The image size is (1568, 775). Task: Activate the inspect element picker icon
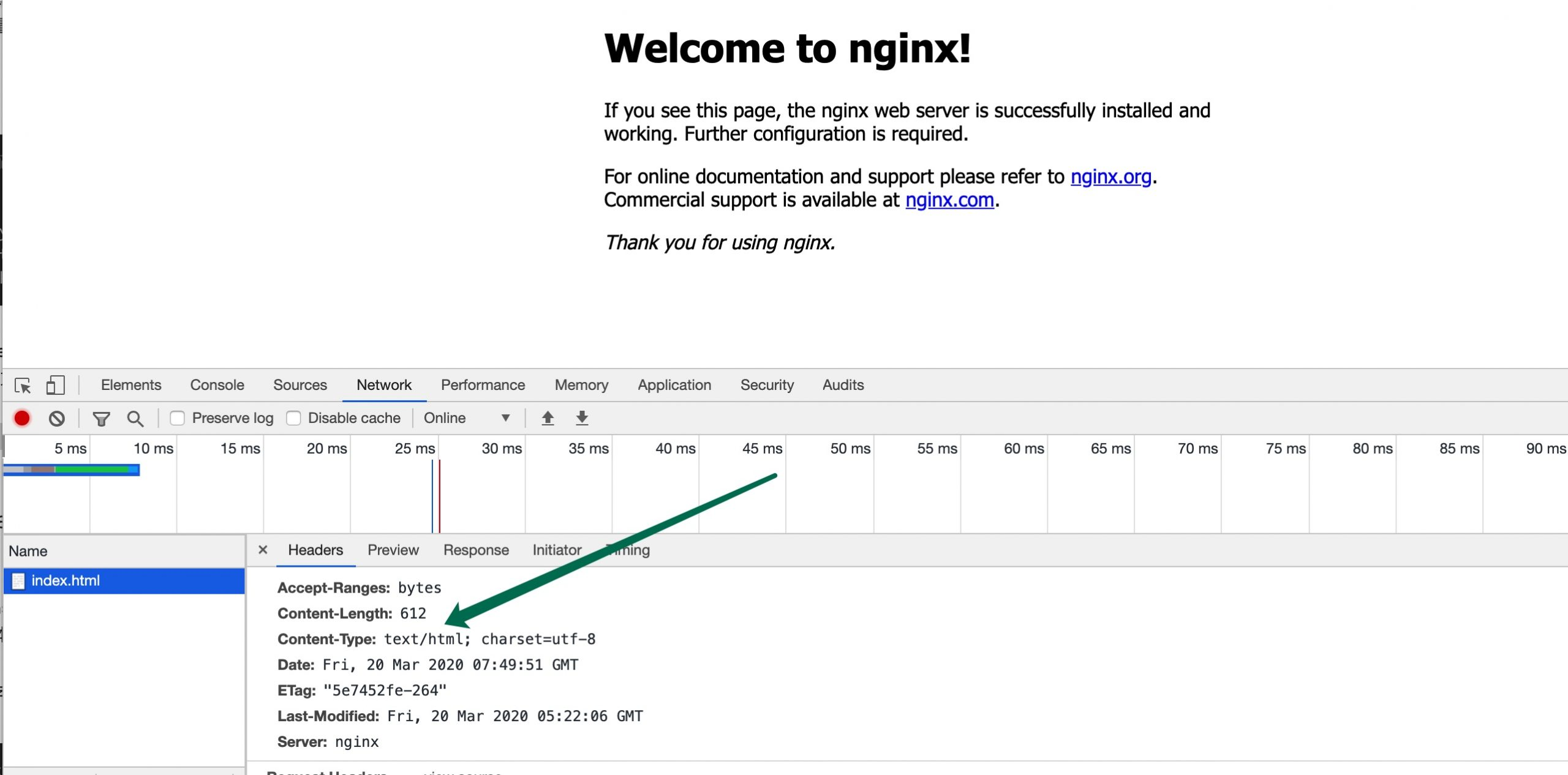23,386
